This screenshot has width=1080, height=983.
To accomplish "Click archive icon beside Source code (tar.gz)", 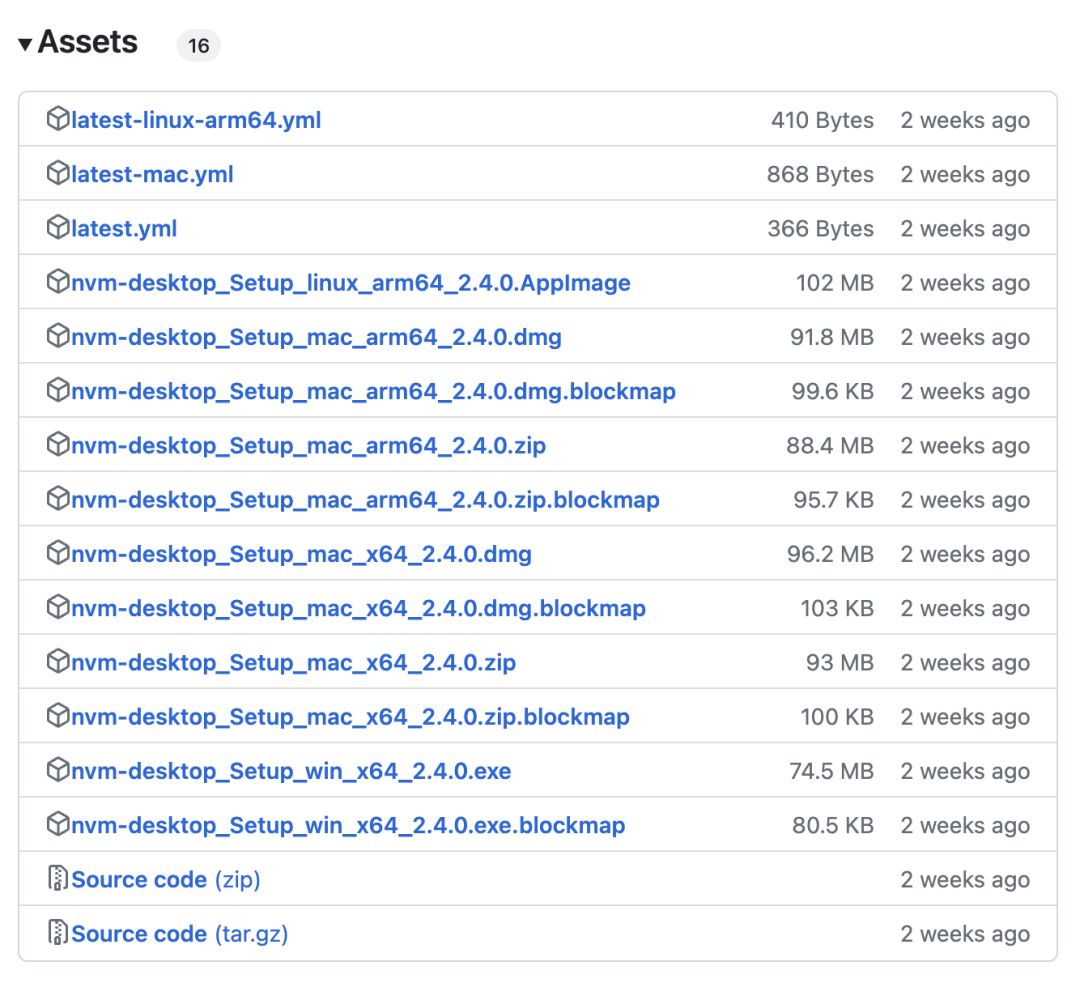I will tap(58, 934).
